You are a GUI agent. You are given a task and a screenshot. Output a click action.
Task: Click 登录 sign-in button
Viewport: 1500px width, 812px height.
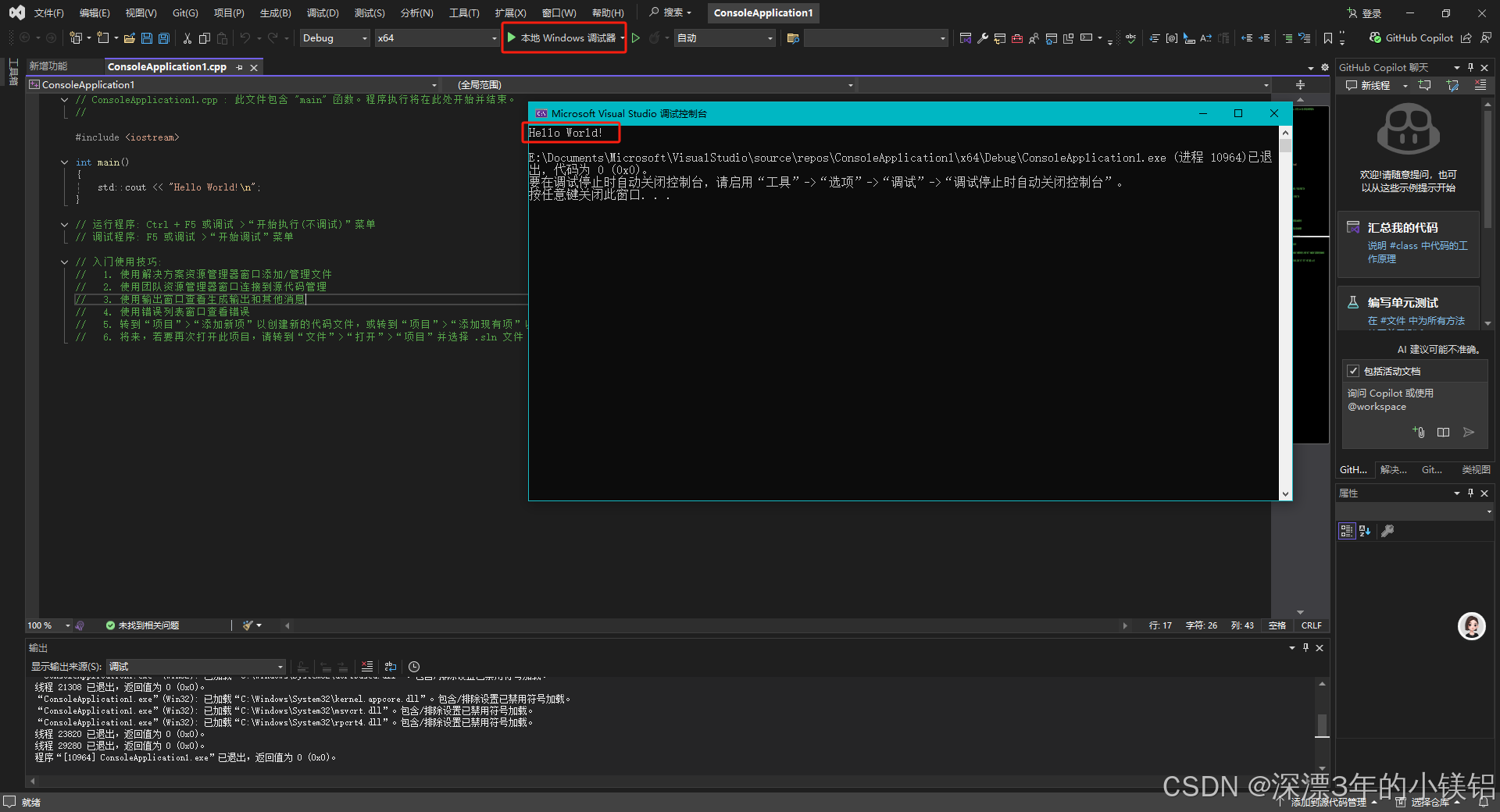(x=1365, y=13)
